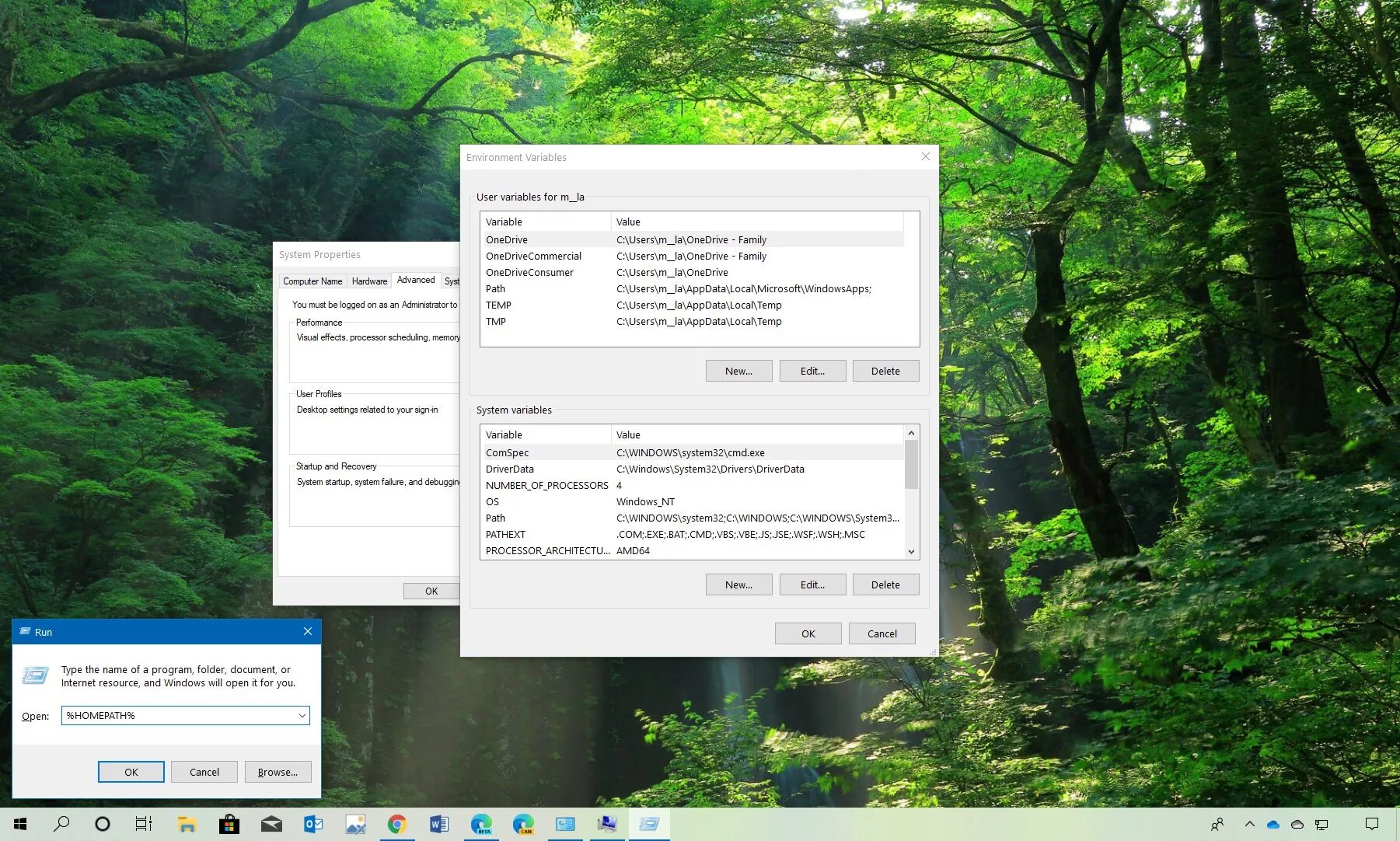Screen dimensions: 1400x841
Task: Open network status tray icon
Action: [1321, 824]
